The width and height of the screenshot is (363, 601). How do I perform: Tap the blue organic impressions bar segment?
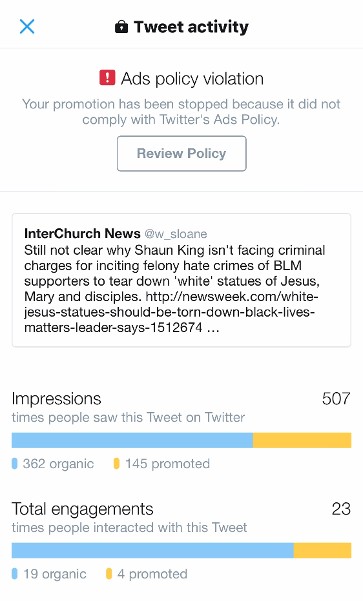pos(132,440)
